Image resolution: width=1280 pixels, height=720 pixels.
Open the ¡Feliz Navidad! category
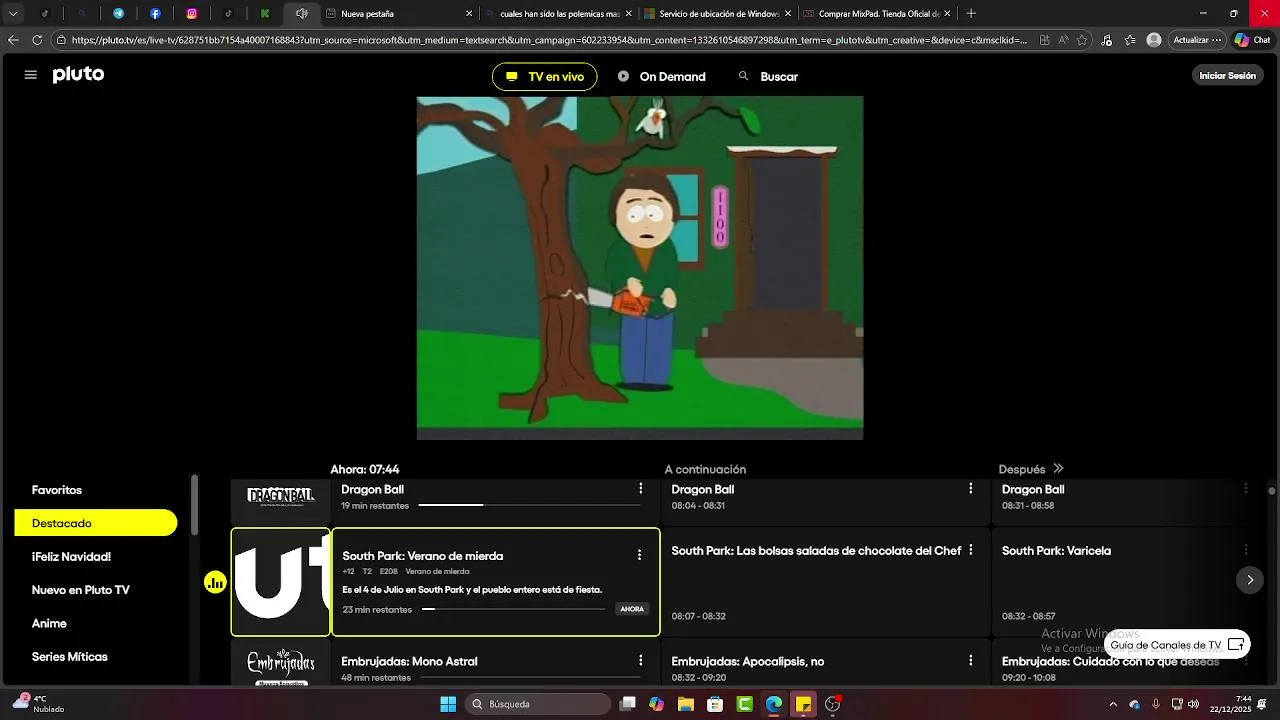coord(71,557)
